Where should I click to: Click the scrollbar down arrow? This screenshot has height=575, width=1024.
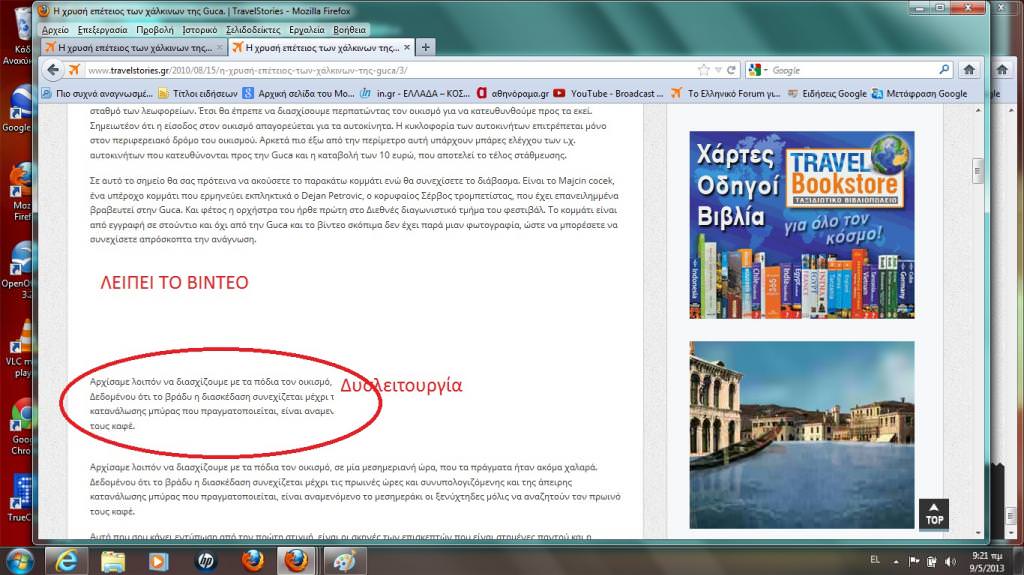pos(978,533)
